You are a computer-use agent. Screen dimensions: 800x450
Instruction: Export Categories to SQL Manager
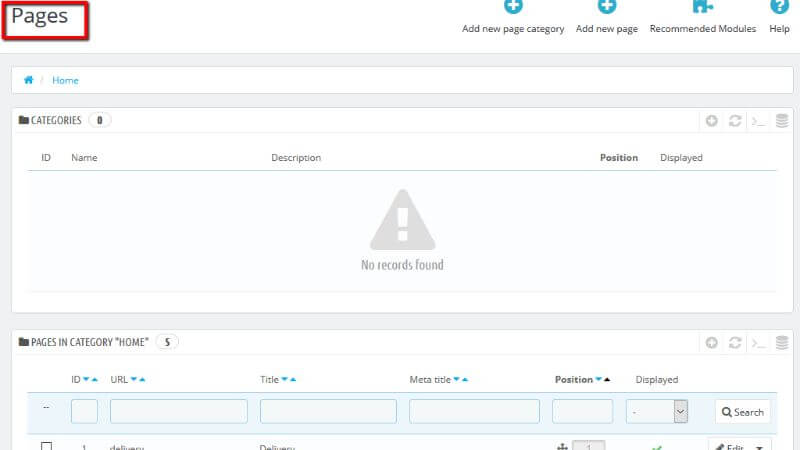[782, 121]
